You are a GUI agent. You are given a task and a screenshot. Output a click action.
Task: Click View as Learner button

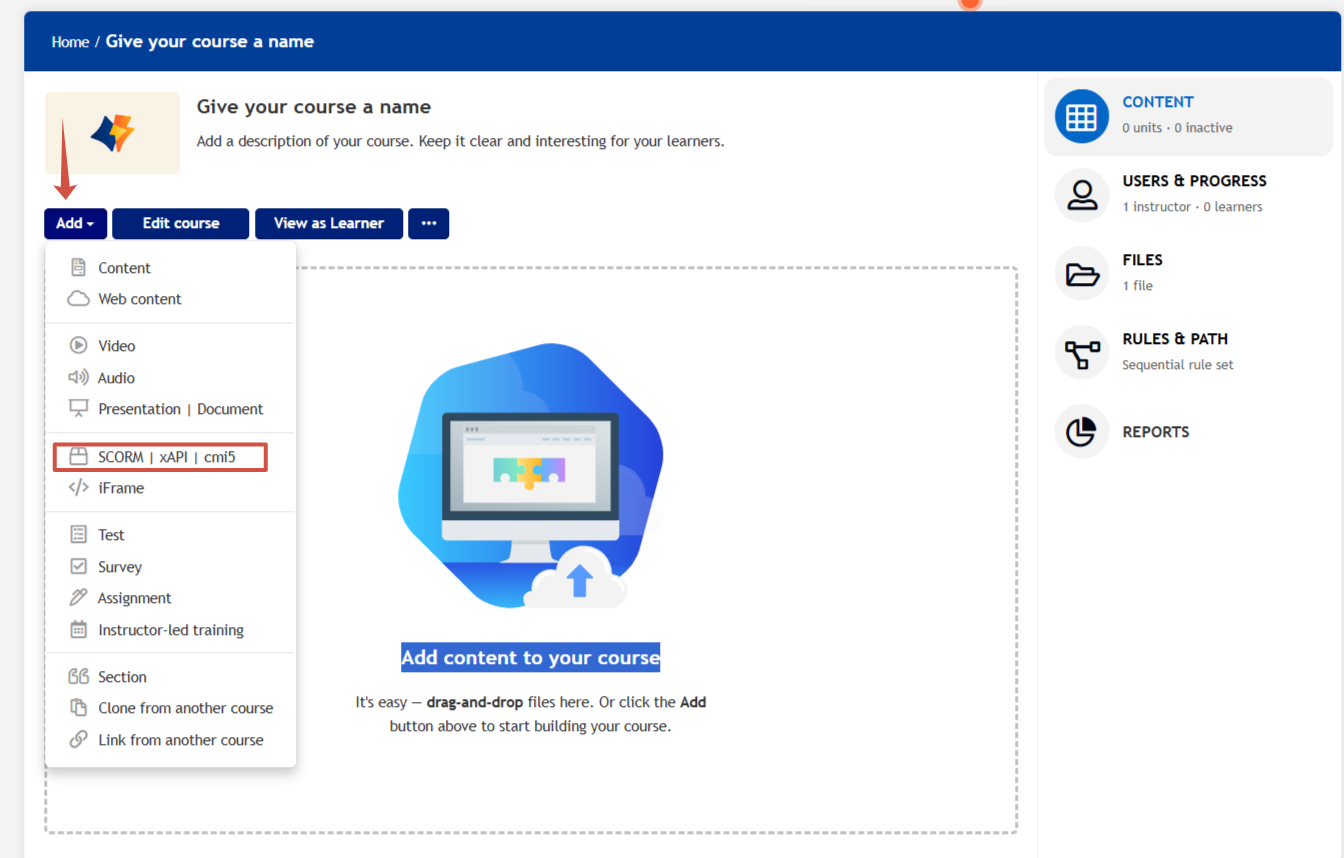pyautogui.click(x=328, y=223)
